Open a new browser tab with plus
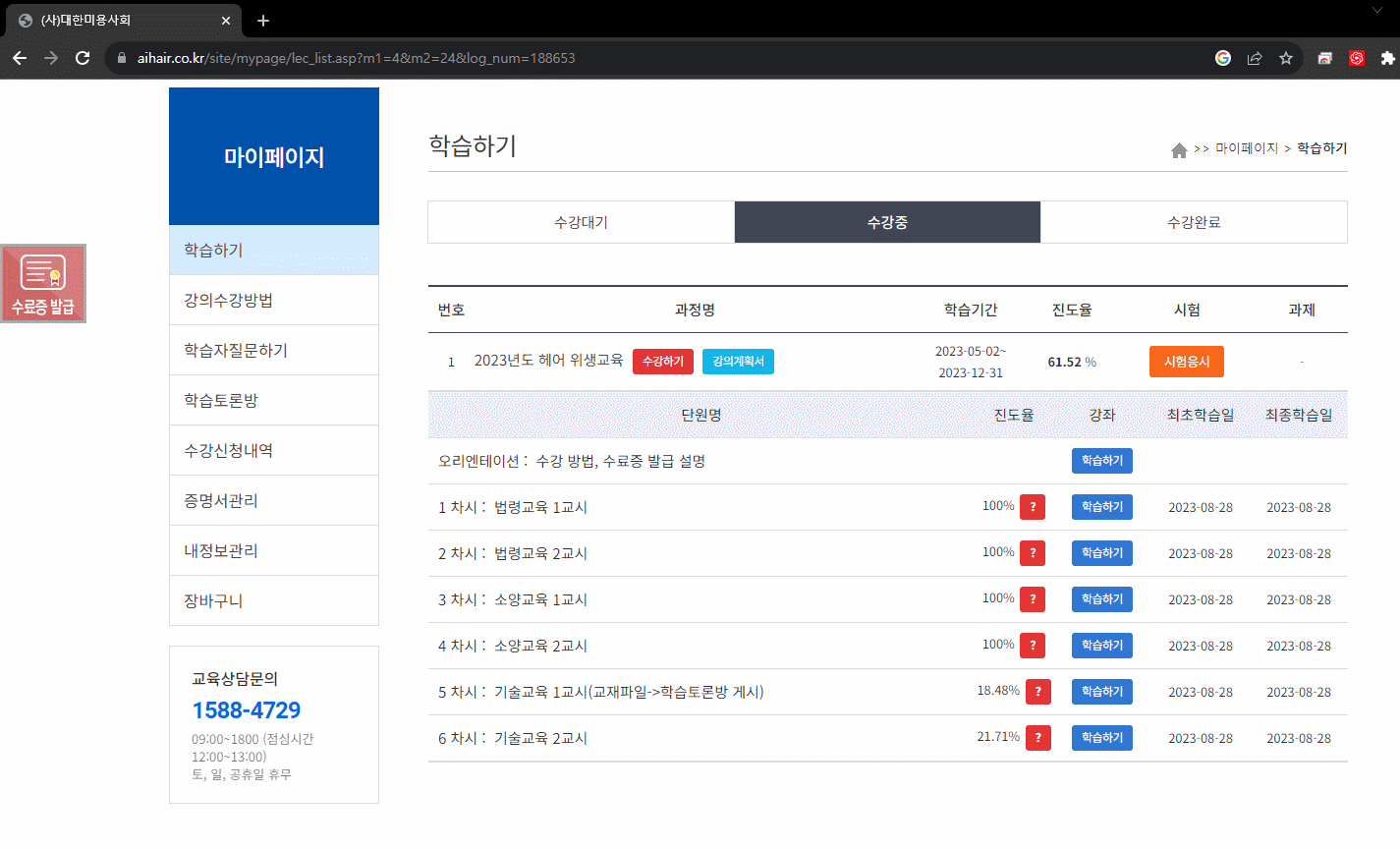This screenshot has width=1400, height=849. 263,20
